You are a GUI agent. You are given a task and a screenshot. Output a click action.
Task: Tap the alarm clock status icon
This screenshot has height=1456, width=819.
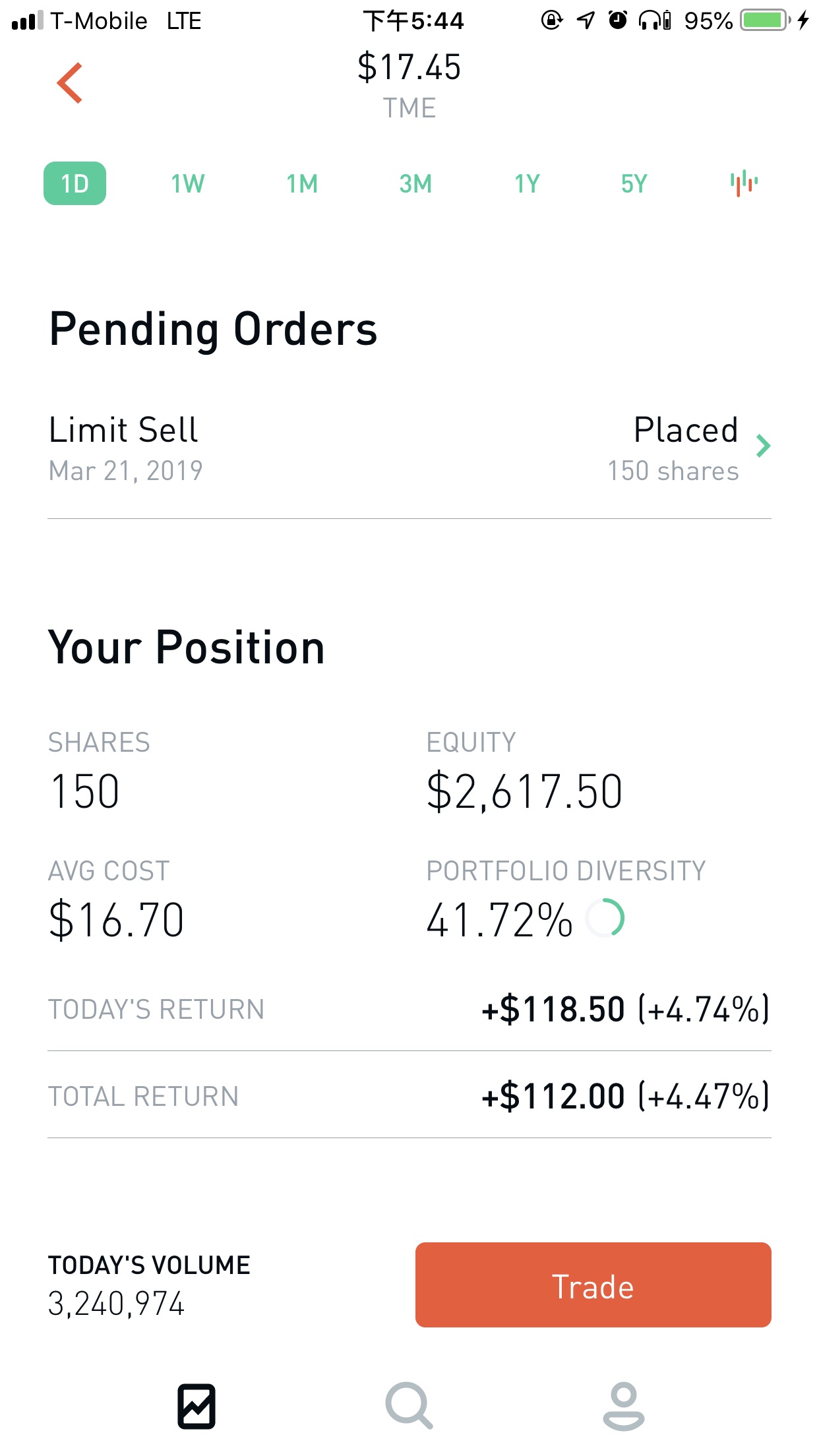[x=617, y=20]
